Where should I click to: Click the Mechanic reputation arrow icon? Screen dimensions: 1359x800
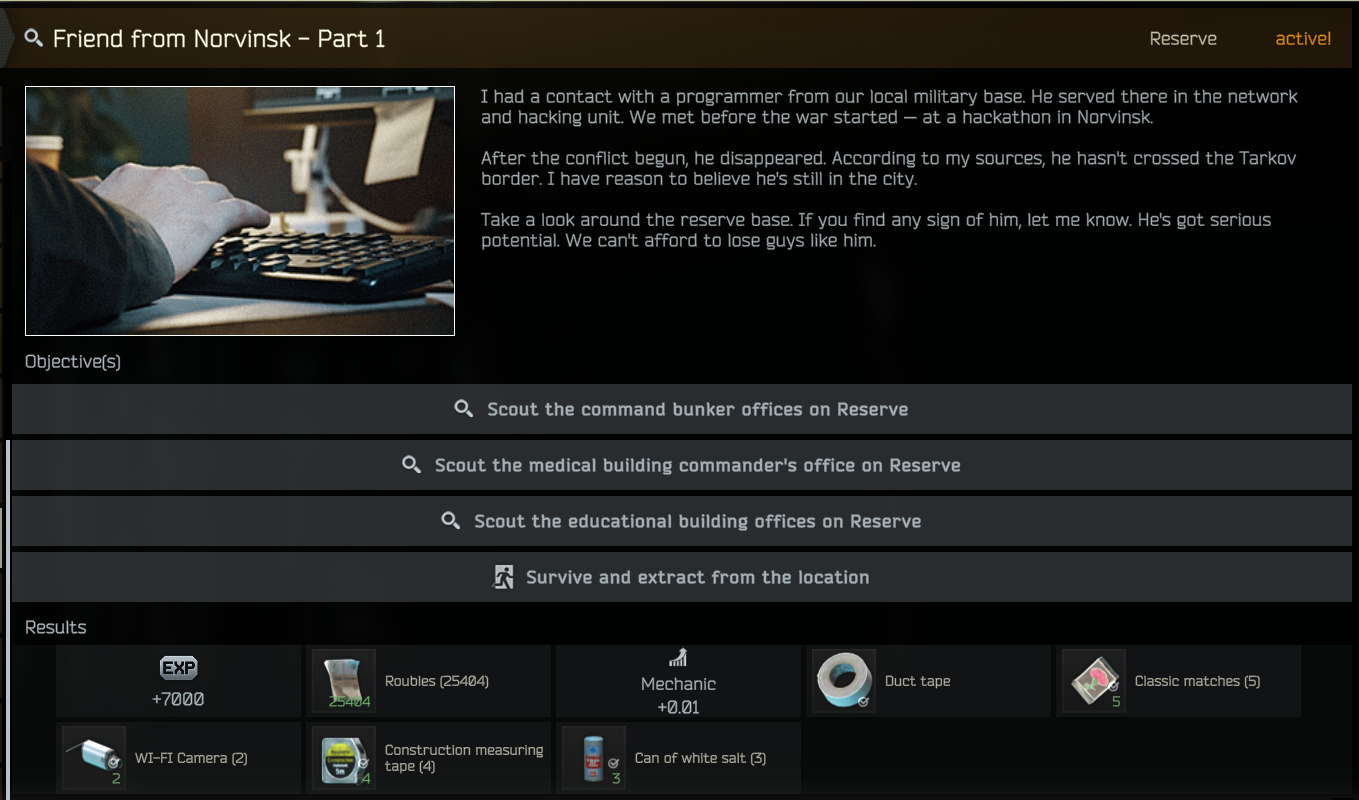(x=678, y=658)
